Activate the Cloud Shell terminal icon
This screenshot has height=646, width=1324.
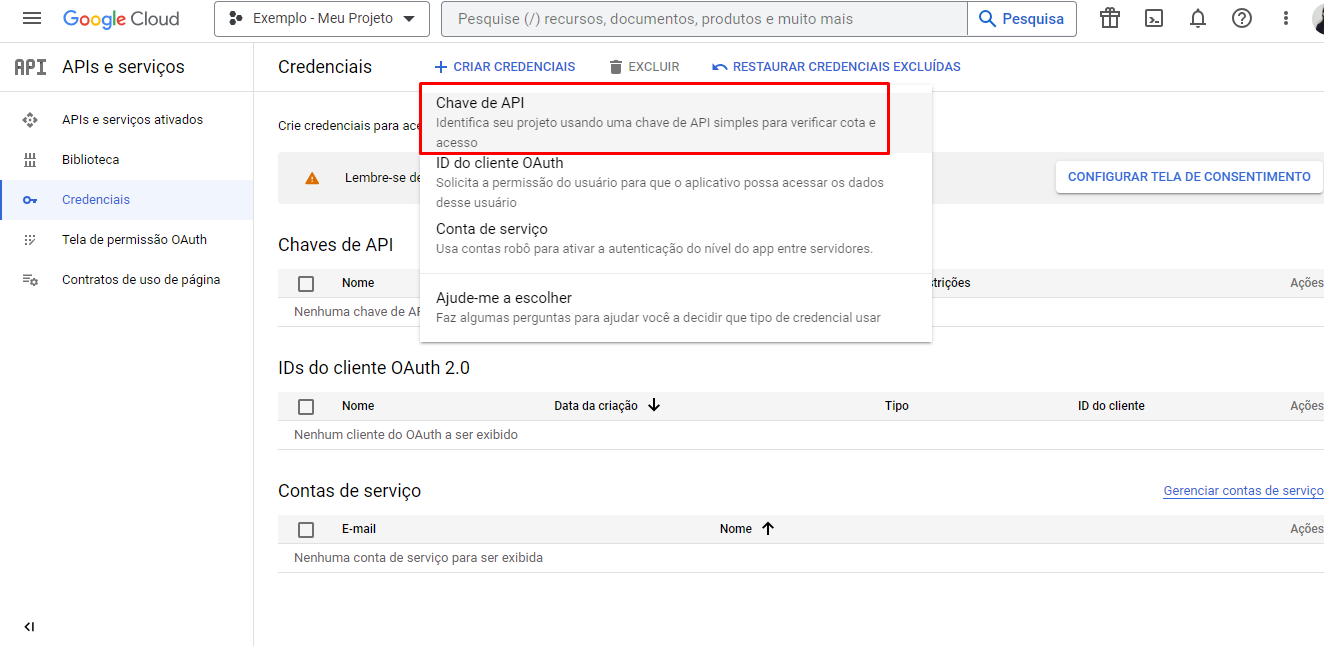pyautogui.click(x=1154, y=17)
